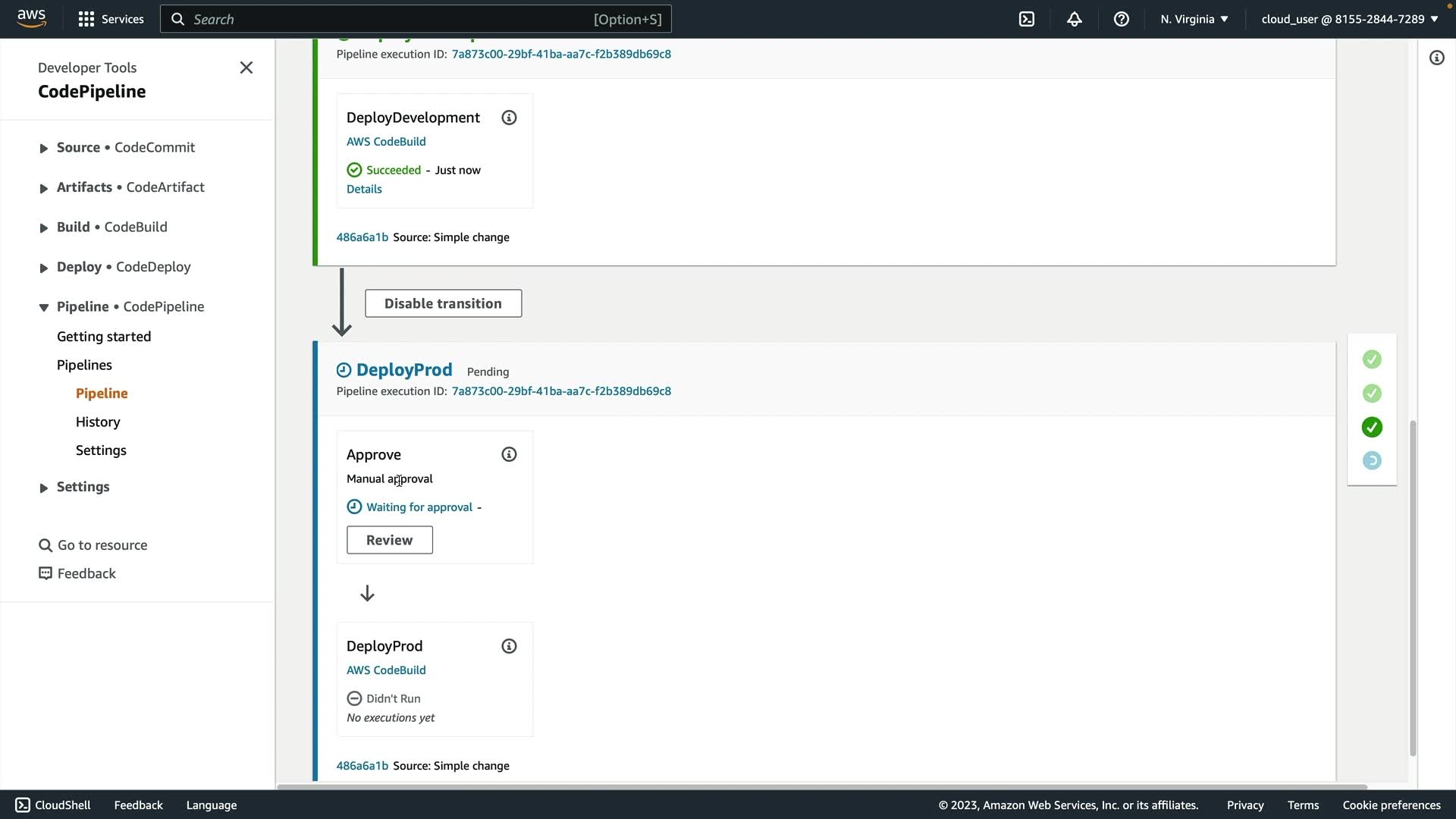The image size is (1456, 819).
Task: Open the CloudShell icon in top bar
Action: [1027, 19]
